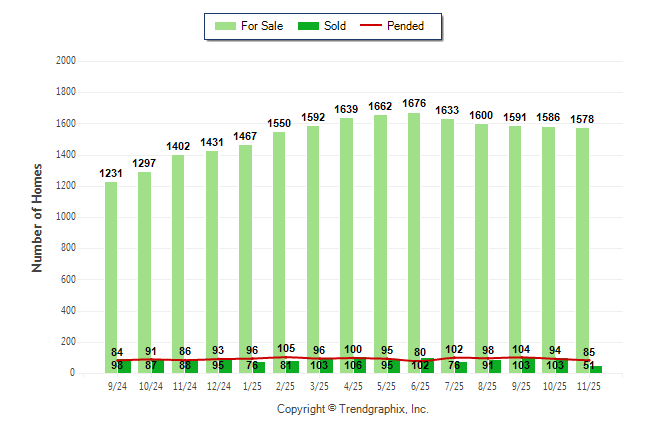The height and width of the screenshot is (434, 646).
Task: Click the 1578 label above 11/25 bar
Action: [x=582, y=119]
